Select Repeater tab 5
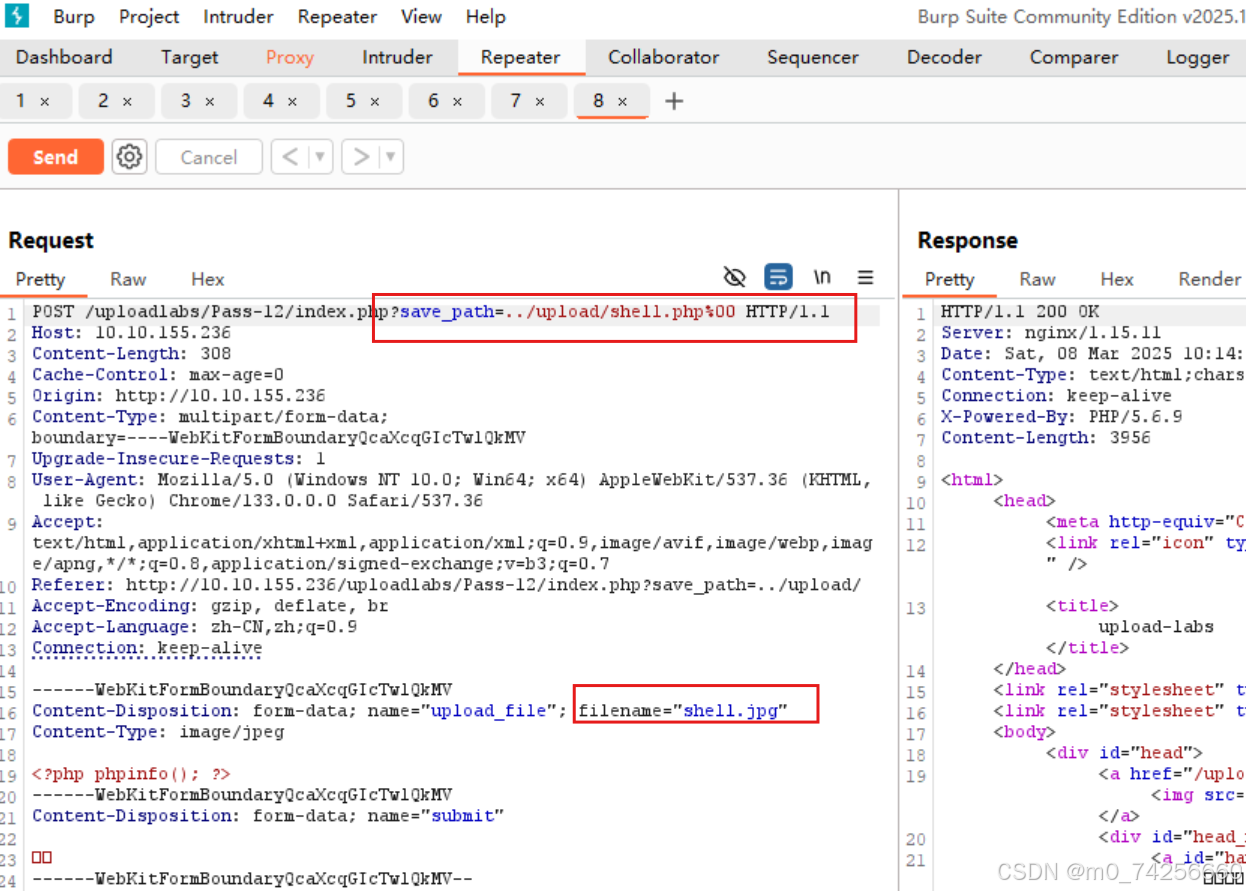Image resolution: width=1246 pixels, height=891 pixels. pos(351,101)
